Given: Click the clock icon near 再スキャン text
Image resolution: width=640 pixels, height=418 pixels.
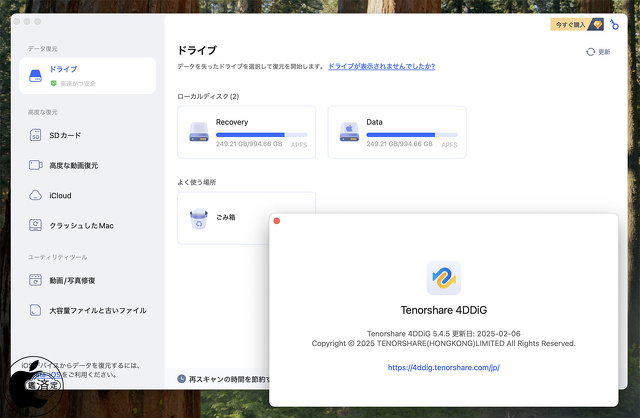Looking at the screenshot, I should click(x=182, y=379).
